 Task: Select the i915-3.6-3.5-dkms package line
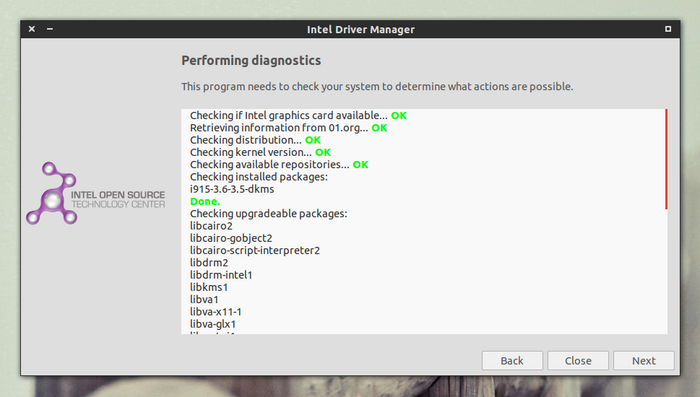pos(232,189)
